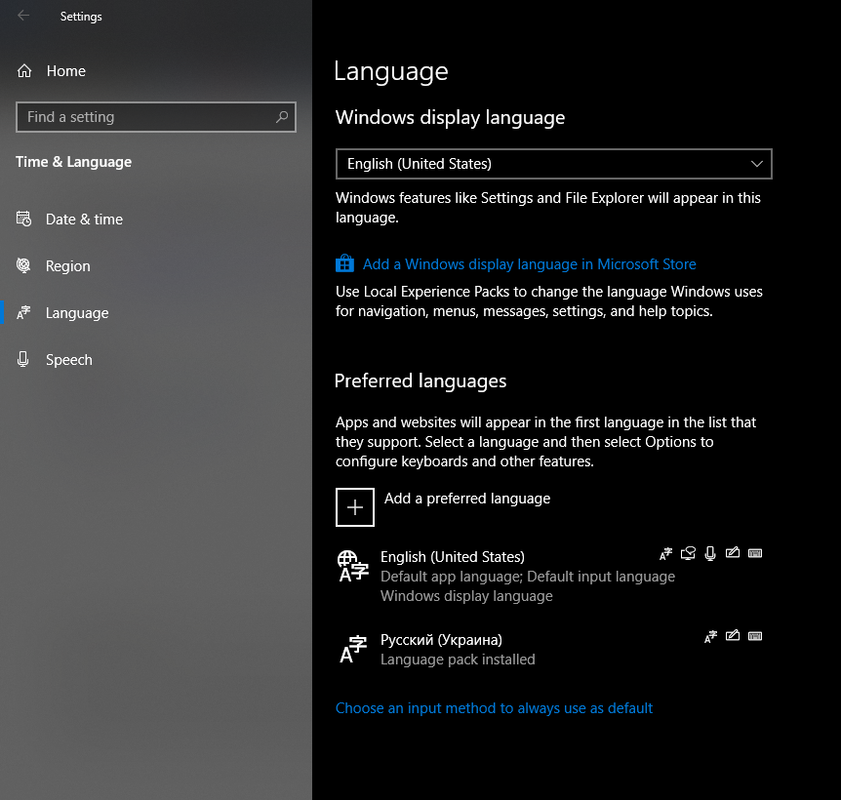Click the Language sidebar icon
This screenshot has width=841, height=800.
pos(24,312)
